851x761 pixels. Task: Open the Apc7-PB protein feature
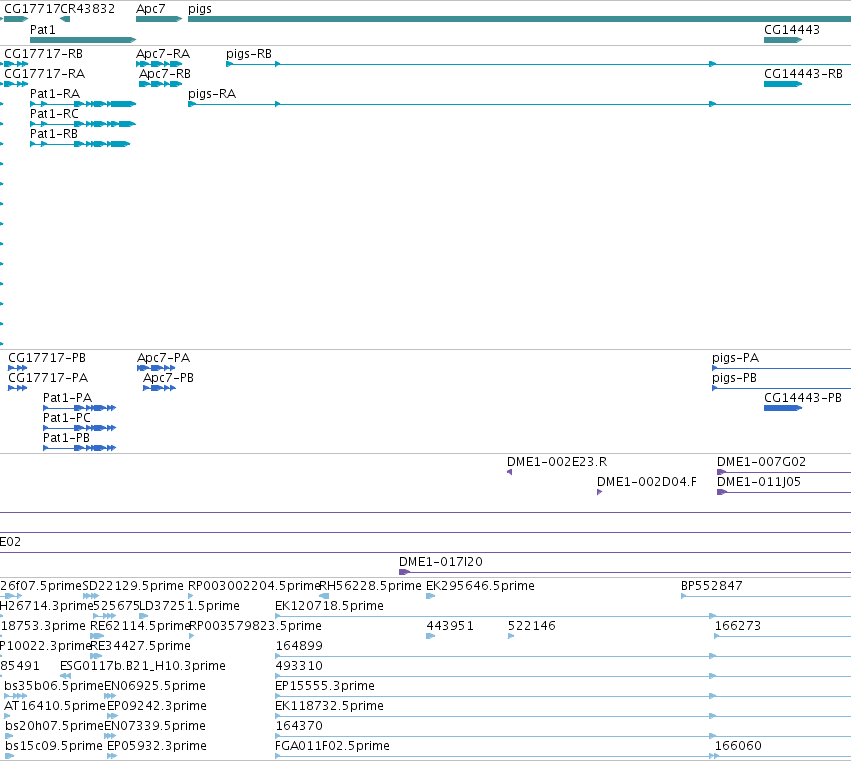click(159, 388)
